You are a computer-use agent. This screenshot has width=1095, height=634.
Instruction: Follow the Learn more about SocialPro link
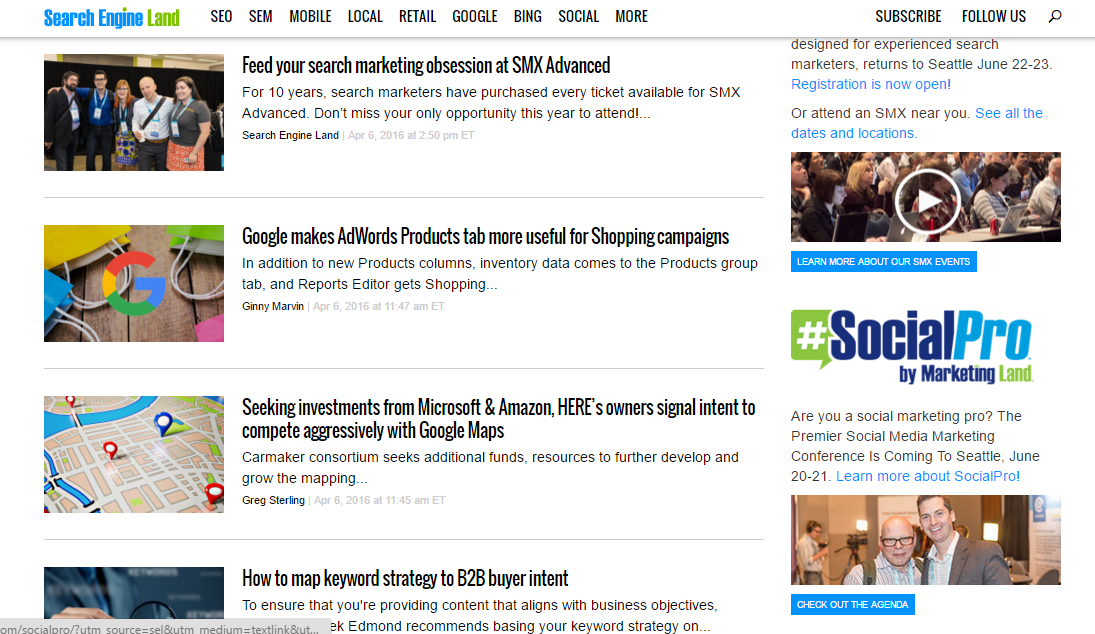point(925,476)
